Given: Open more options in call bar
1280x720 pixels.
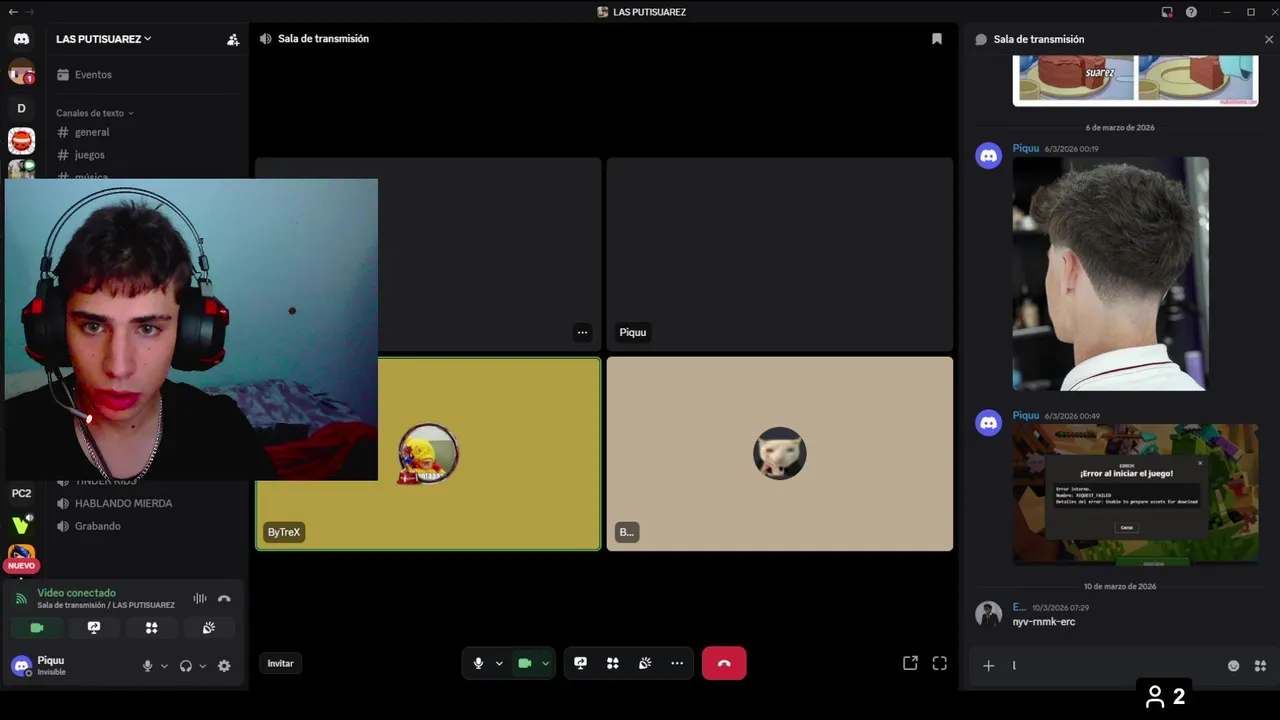Looking at the screenshot, I should coord(677,663).
